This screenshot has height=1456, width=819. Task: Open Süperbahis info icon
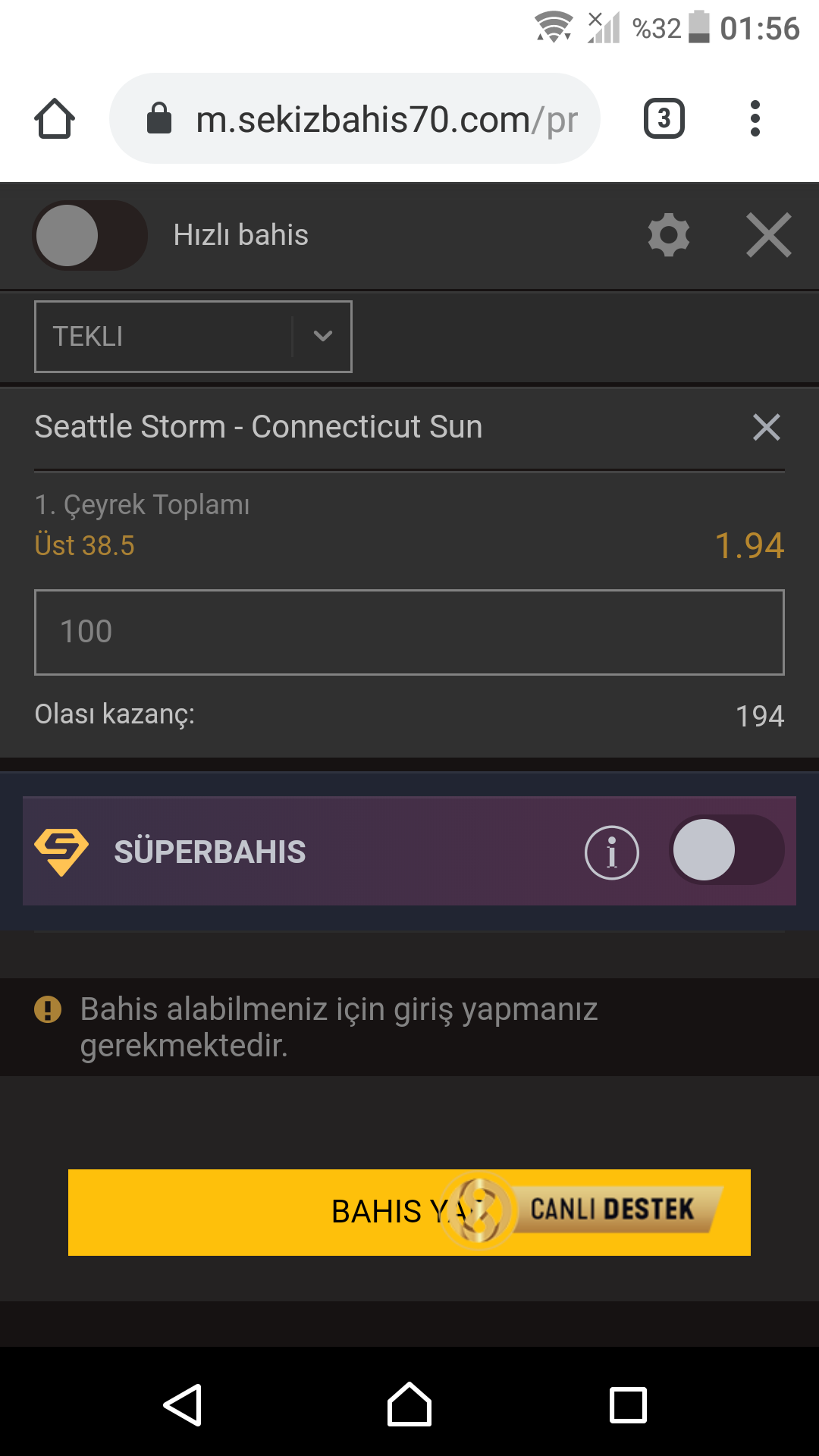tap(612, 852)
